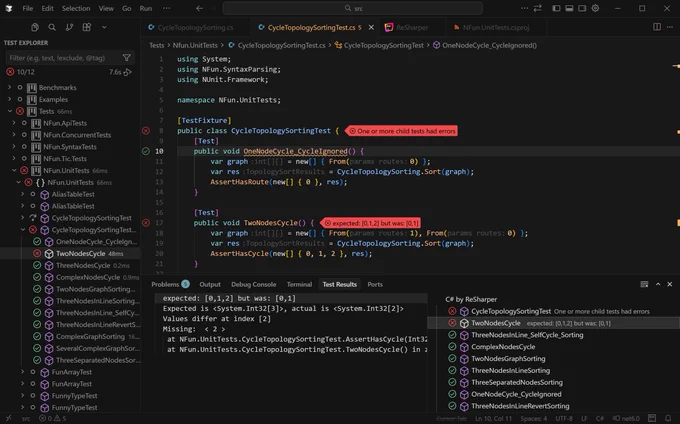The width and height of the screenshot is (680, 424).
Task: Click the app logo in the menu bar
Action: pos(9,8)
